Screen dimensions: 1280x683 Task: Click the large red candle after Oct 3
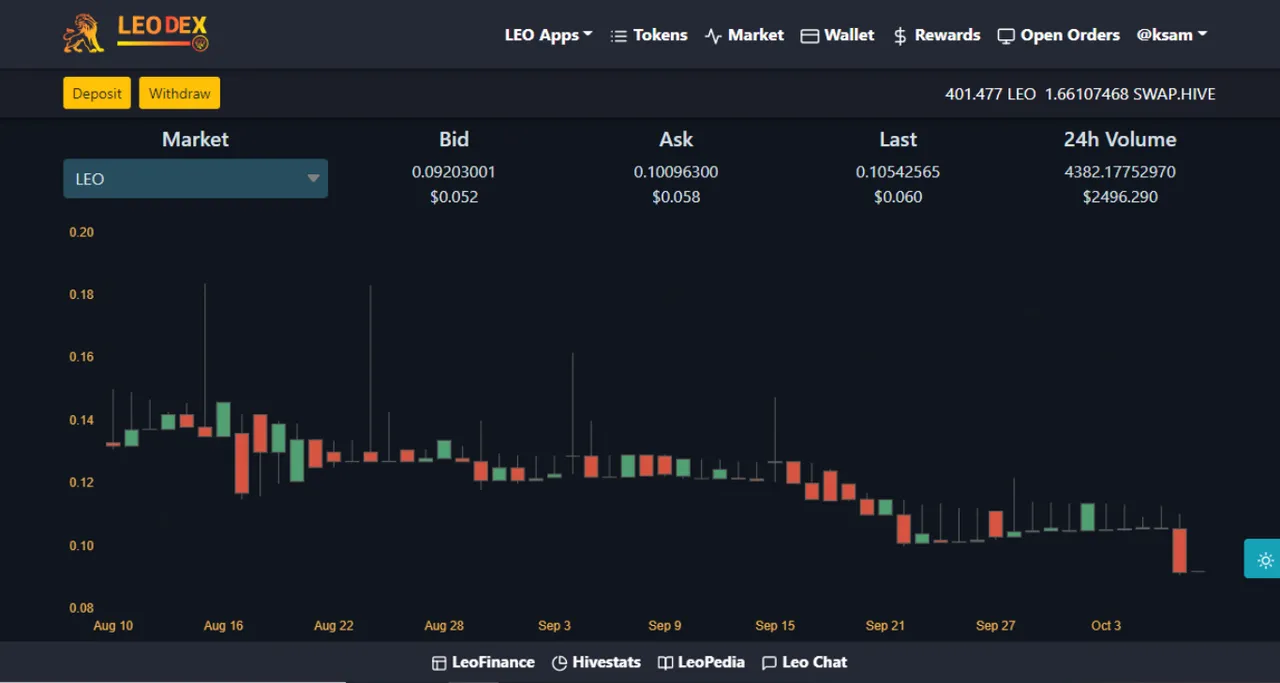1179,550
